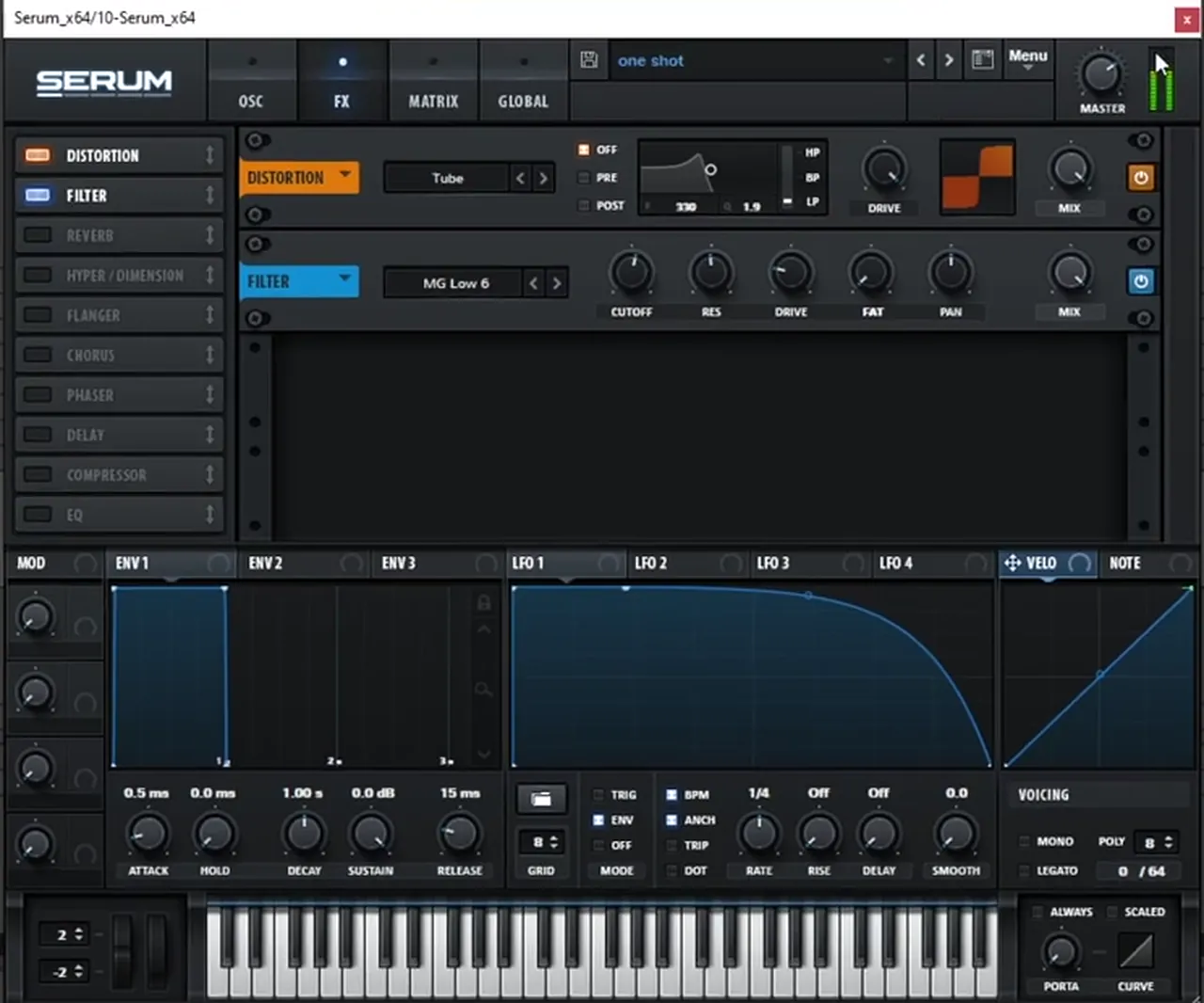Toggle Filter effect power button

pos(1140,281)
